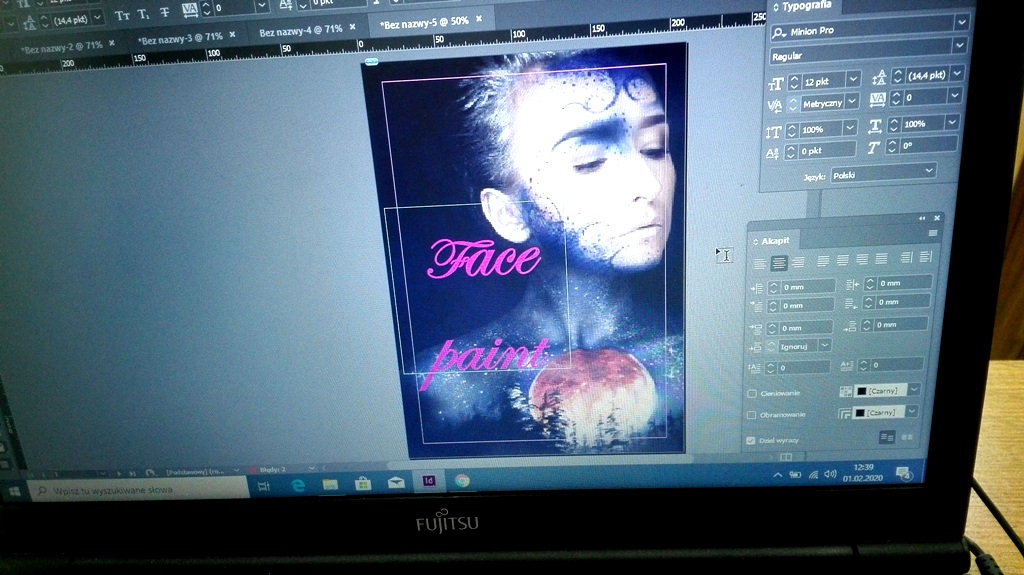The height and width of the screenshot is (575, 1024).
Task: Close the Bez nazwy-5 document tab
Action: tap(479, 19)
